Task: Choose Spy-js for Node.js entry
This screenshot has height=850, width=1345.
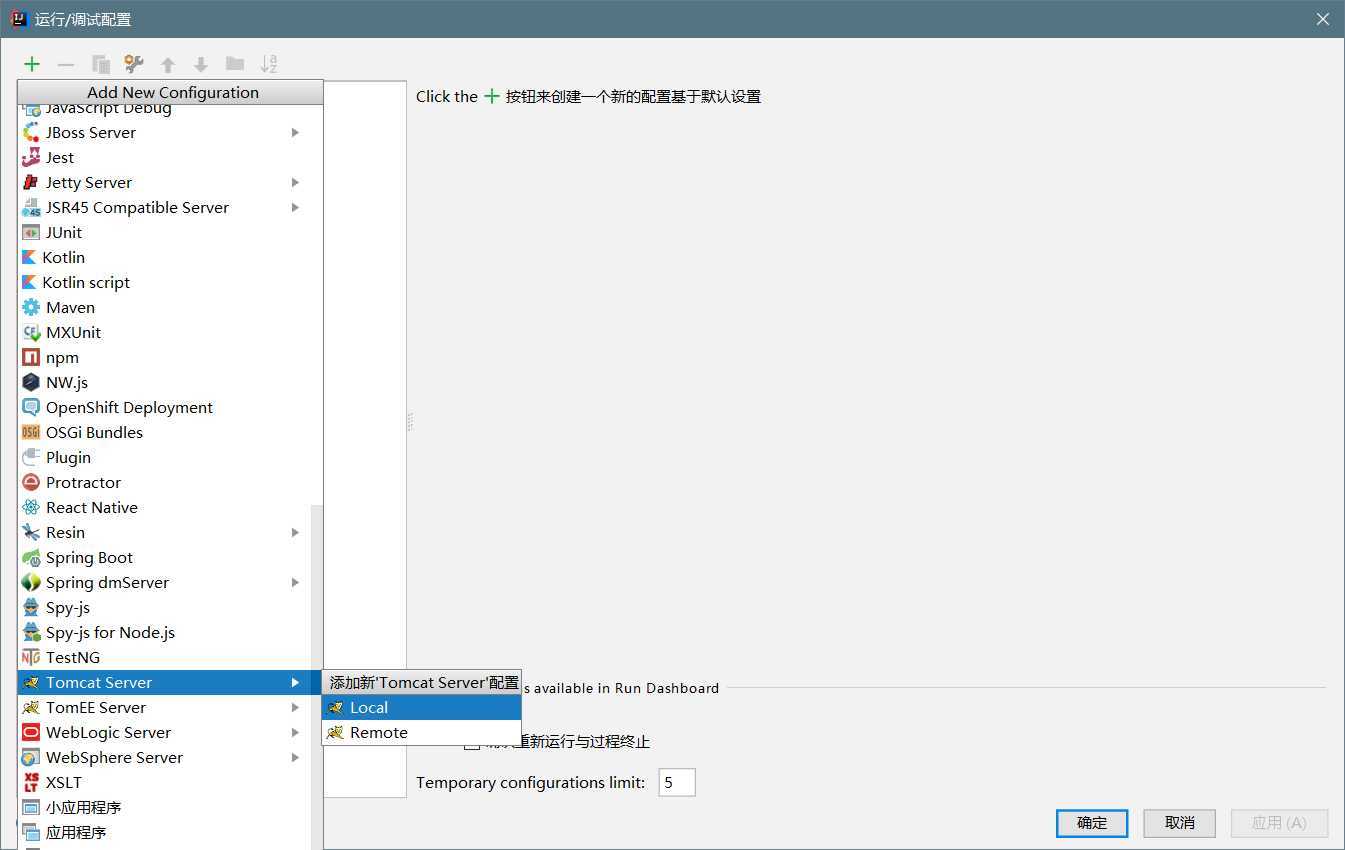Action: (164, 632)
